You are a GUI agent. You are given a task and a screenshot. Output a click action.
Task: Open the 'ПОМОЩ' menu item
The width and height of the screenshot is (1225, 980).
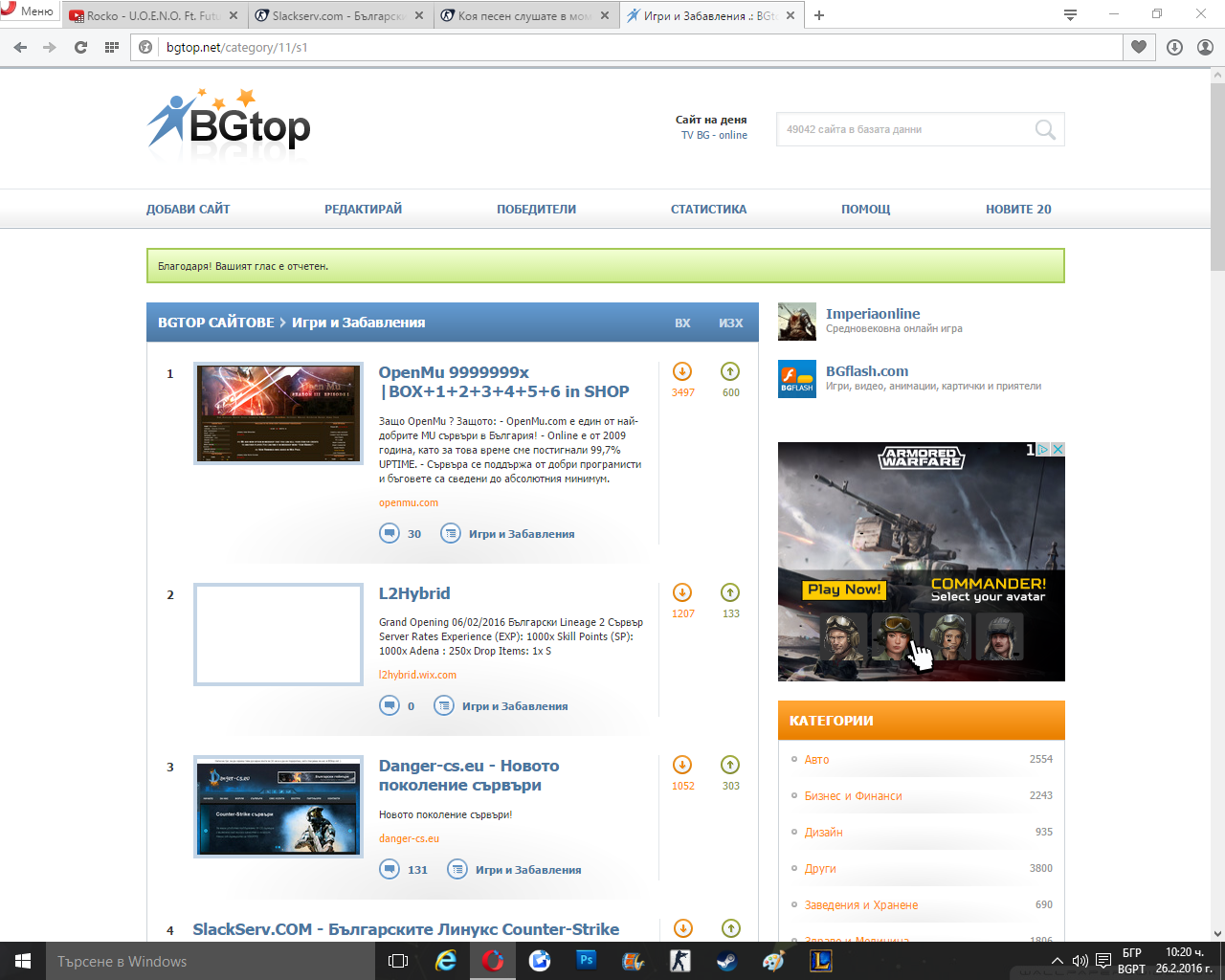(865, 209)
